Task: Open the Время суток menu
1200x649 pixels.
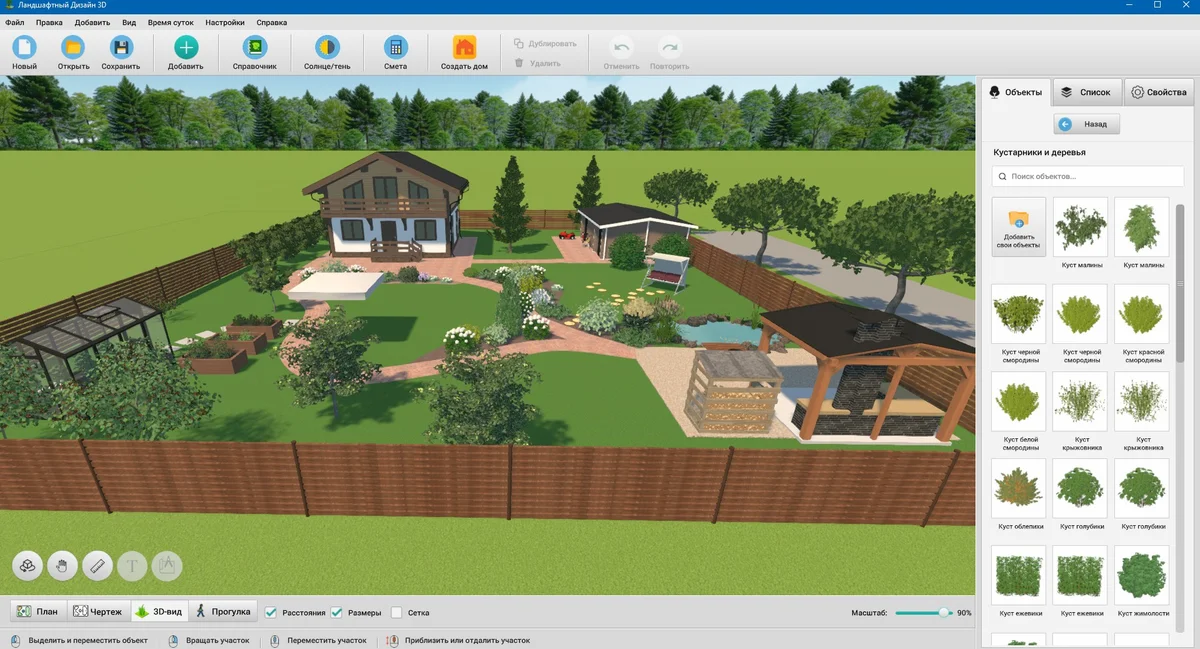Action: 170,22
